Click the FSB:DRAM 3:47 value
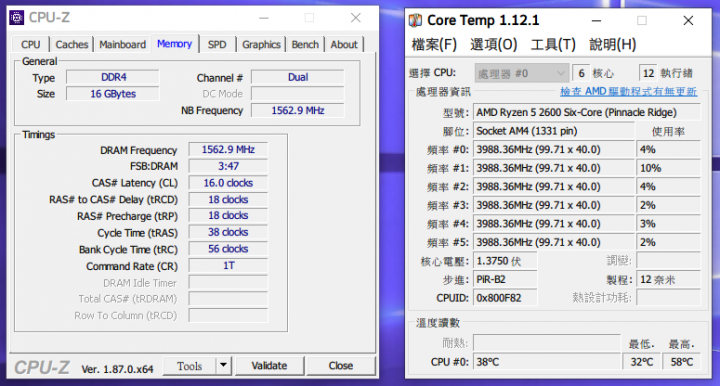Image resolution: width=720 pixels, height=386 pixels. point(228,166)
